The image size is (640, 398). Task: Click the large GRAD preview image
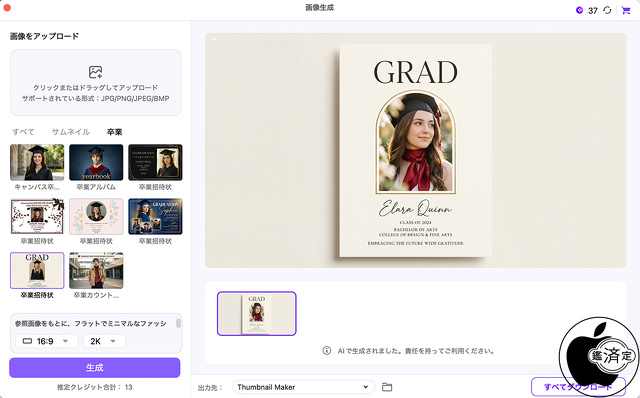click(x=416, y=150)
